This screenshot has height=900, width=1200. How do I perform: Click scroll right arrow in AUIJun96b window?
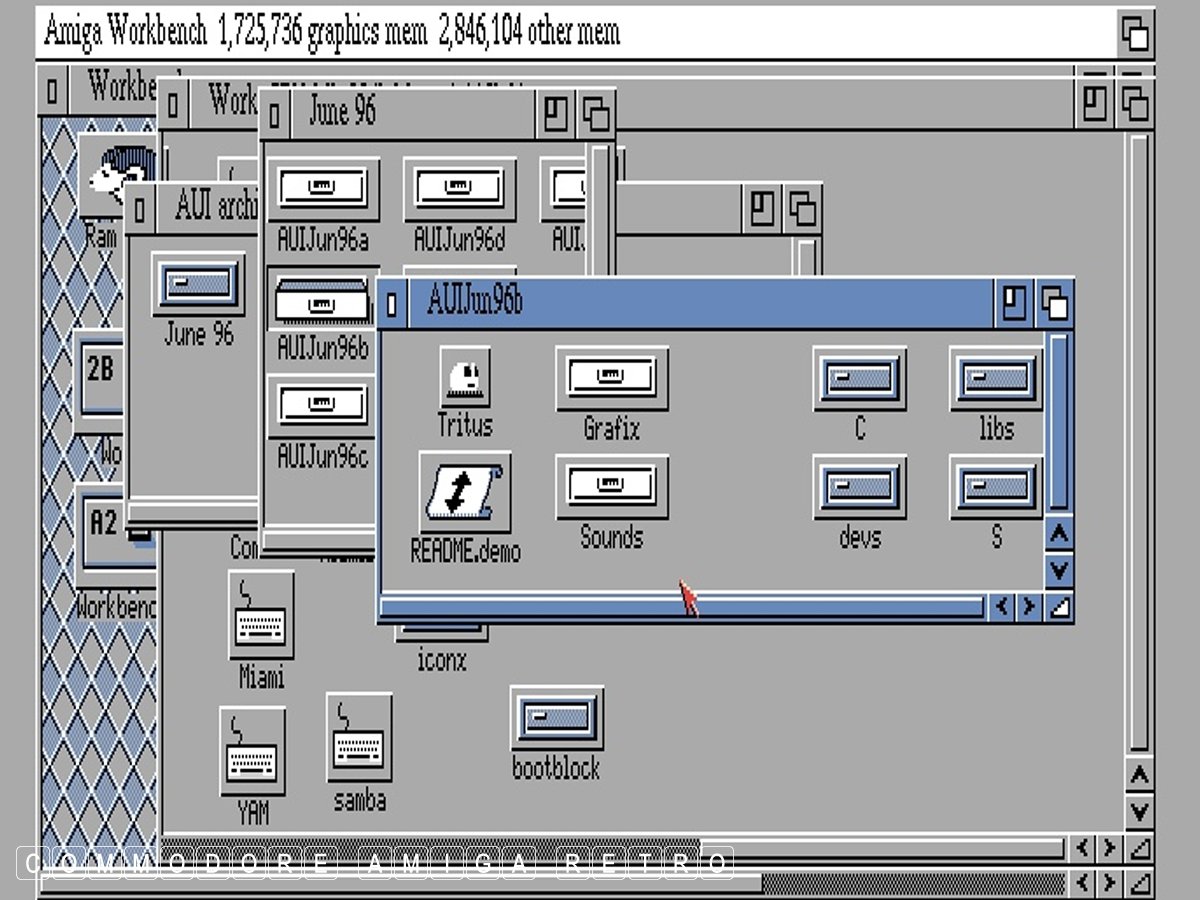[x=1028, y=606]
